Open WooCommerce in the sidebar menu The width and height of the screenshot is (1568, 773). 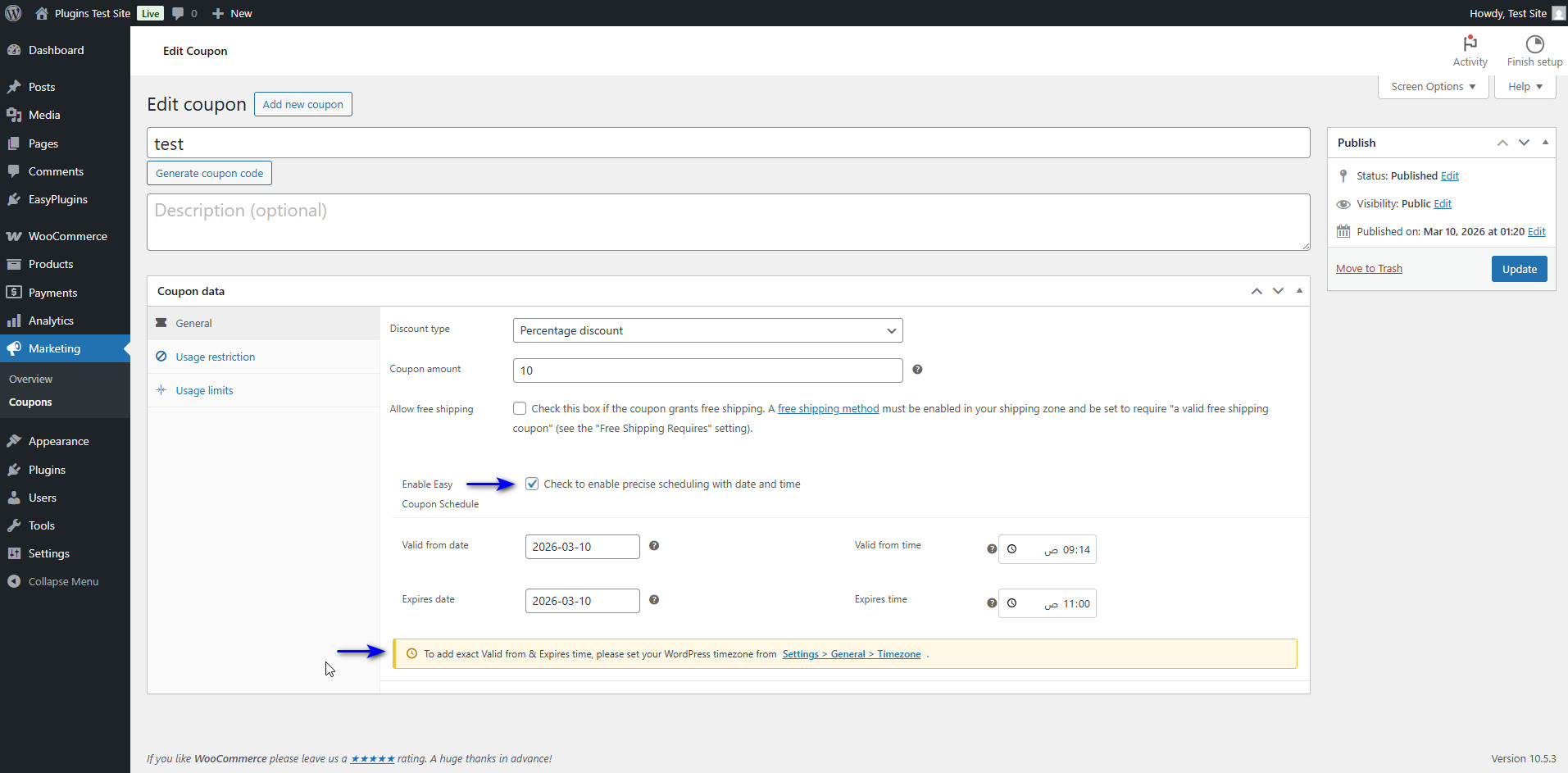tap(67, 236)
